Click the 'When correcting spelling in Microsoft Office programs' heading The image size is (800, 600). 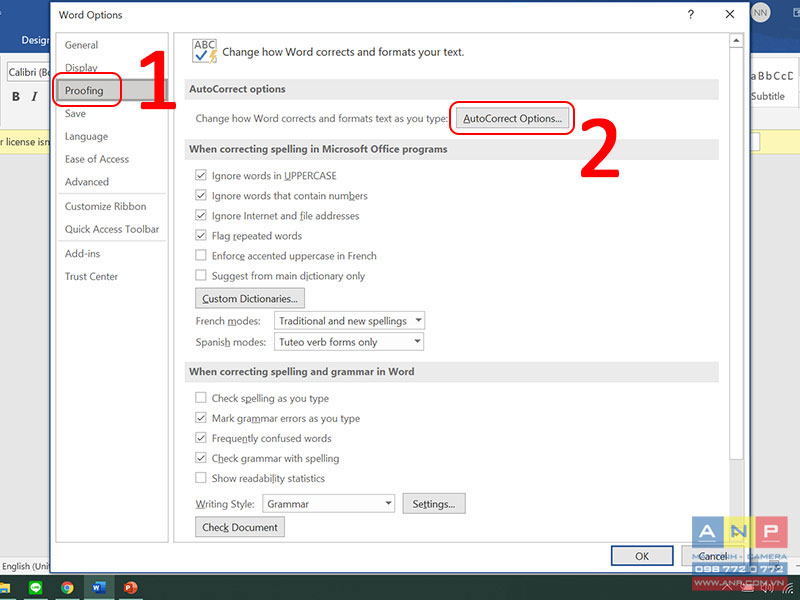[318, 149]
